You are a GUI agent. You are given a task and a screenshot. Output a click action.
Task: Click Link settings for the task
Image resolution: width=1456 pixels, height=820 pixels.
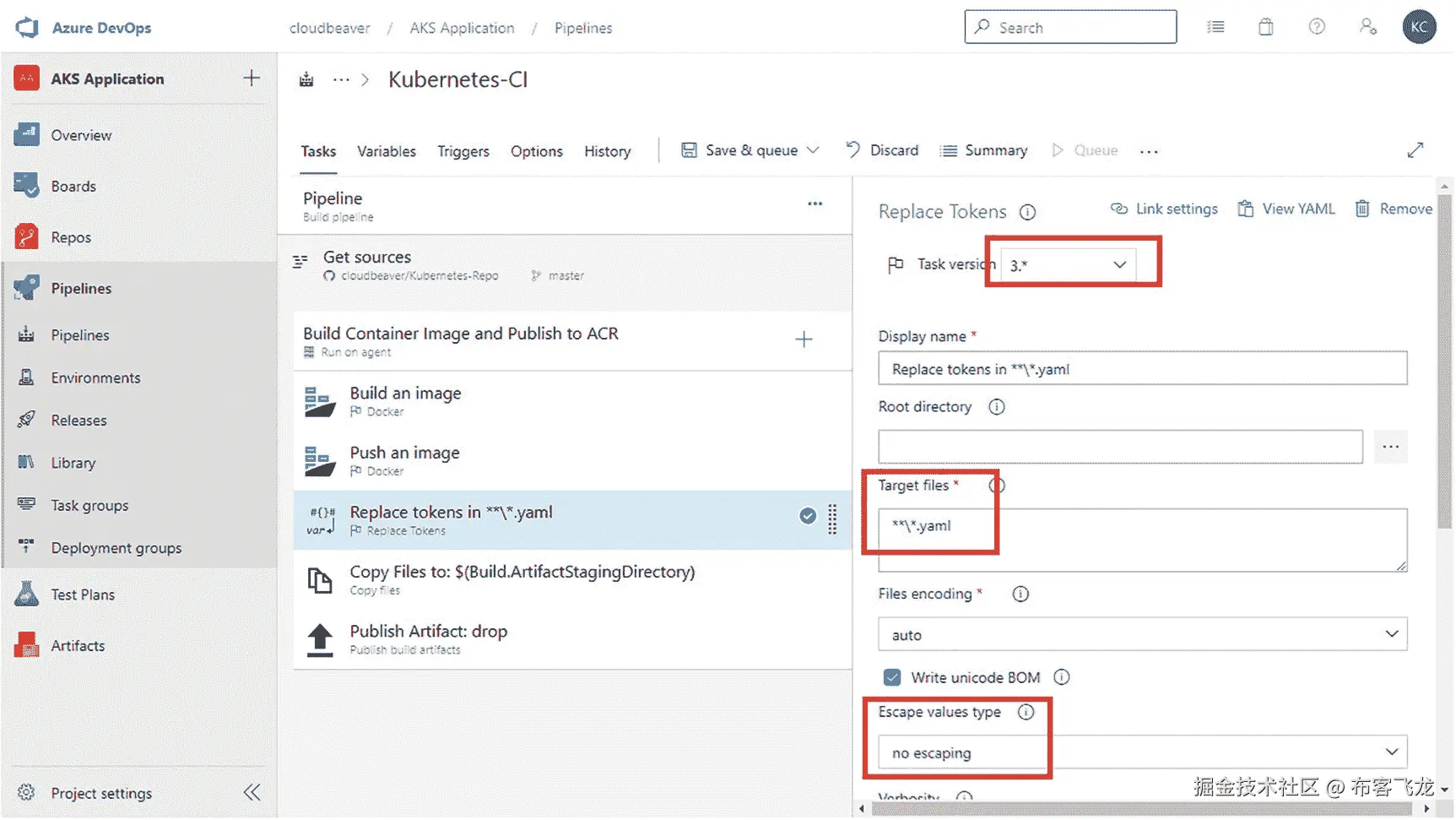(1164, 209)
